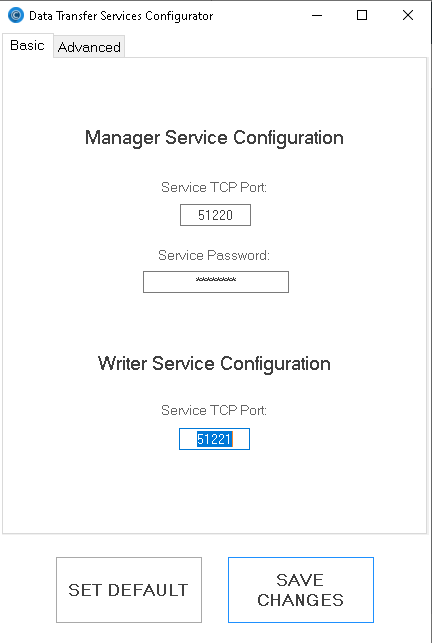Maximize the Configurator window
The height and width of the screenshot is (643, 432).
coord(362,16)
